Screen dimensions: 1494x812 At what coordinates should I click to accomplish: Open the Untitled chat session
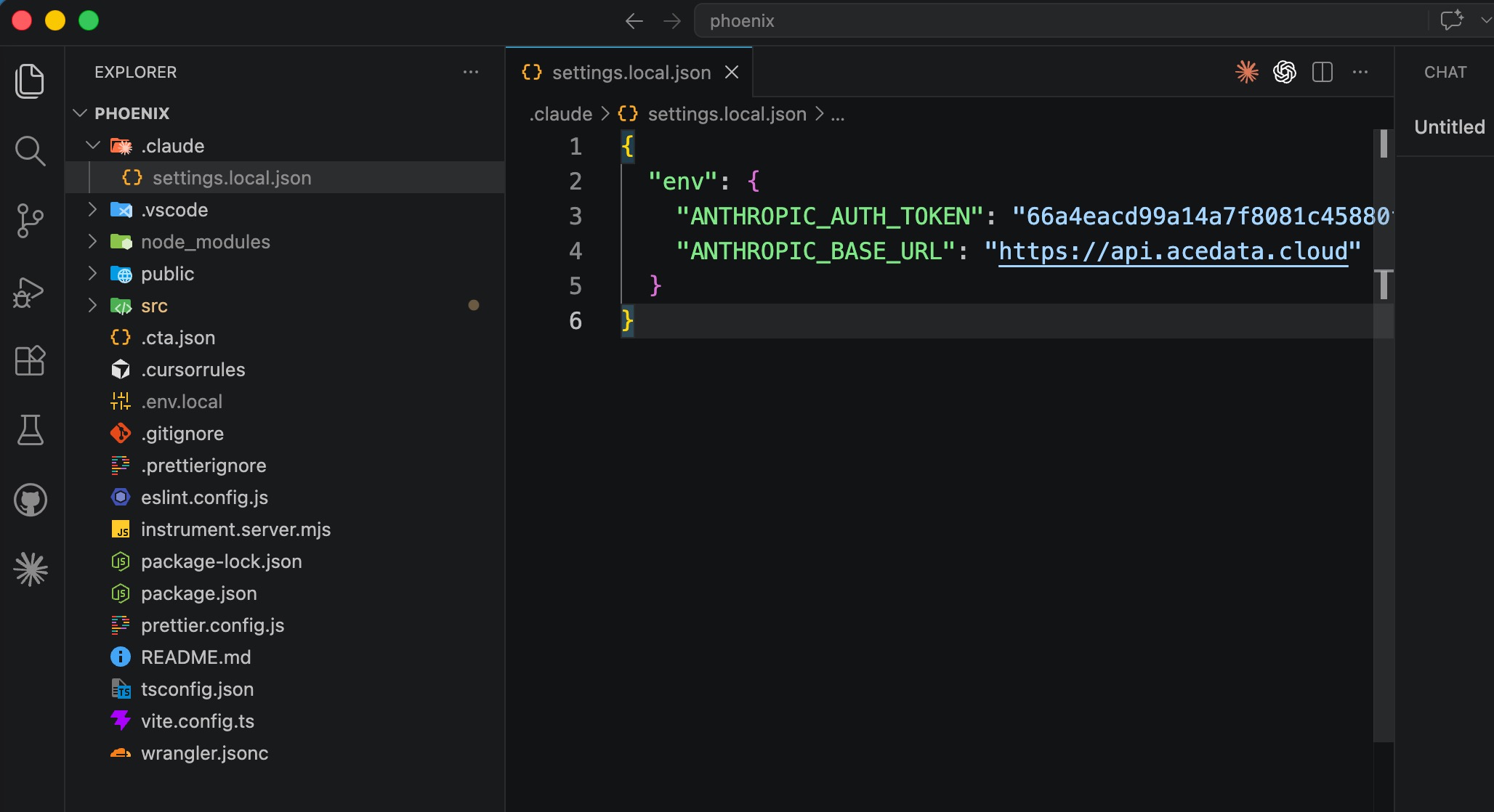pyautogui.click(x=1449, y=127)
